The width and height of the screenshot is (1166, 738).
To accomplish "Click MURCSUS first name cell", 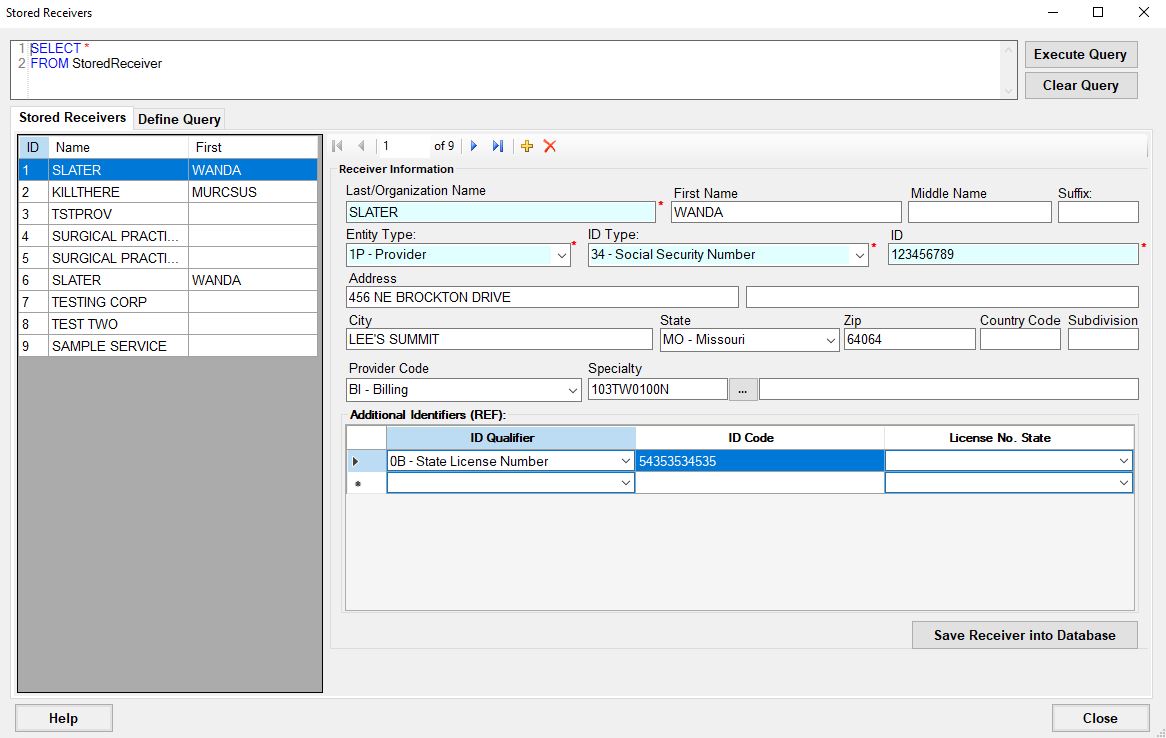I will (253, 192).
